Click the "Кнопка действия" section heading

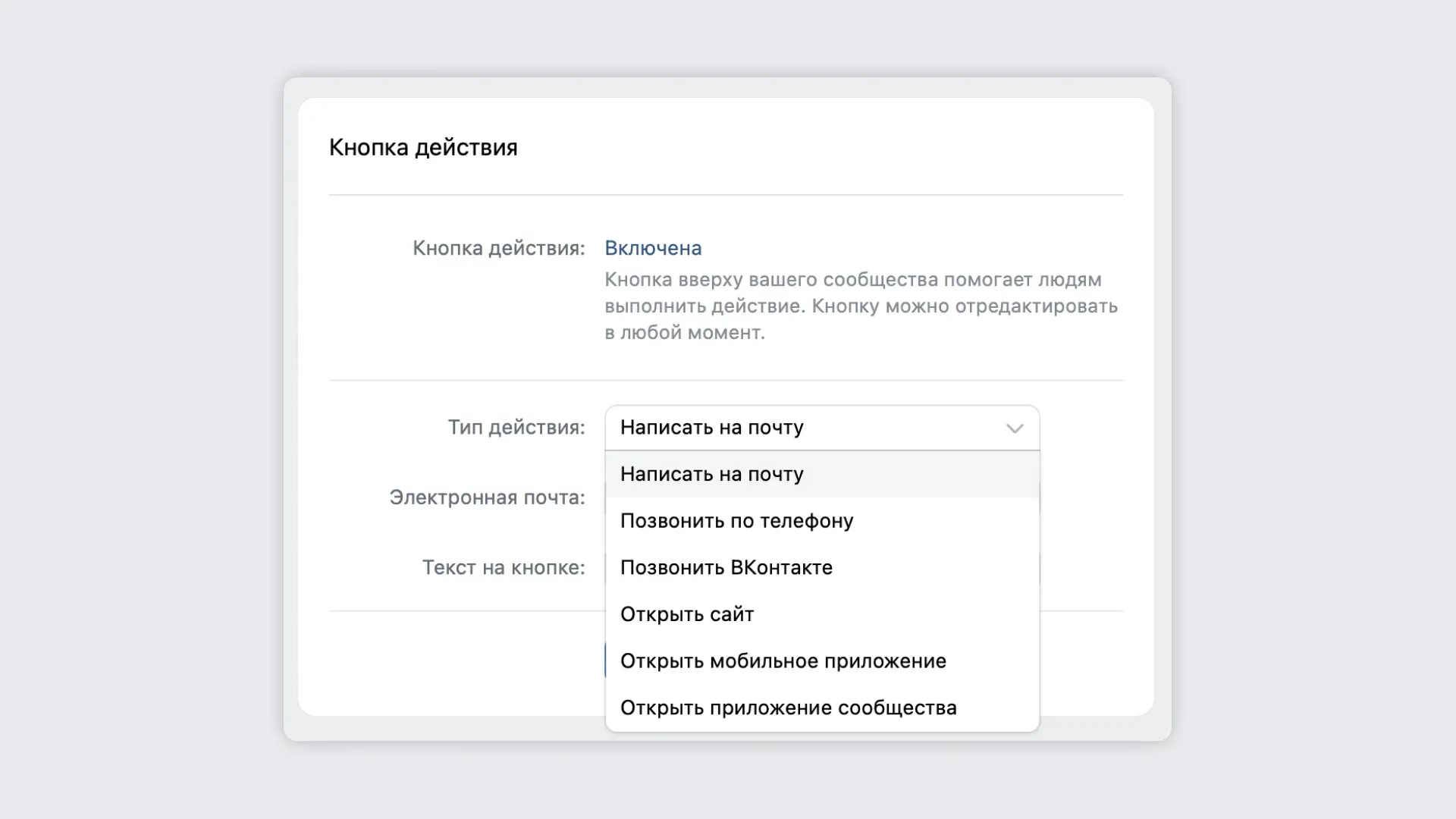point(422,146)
